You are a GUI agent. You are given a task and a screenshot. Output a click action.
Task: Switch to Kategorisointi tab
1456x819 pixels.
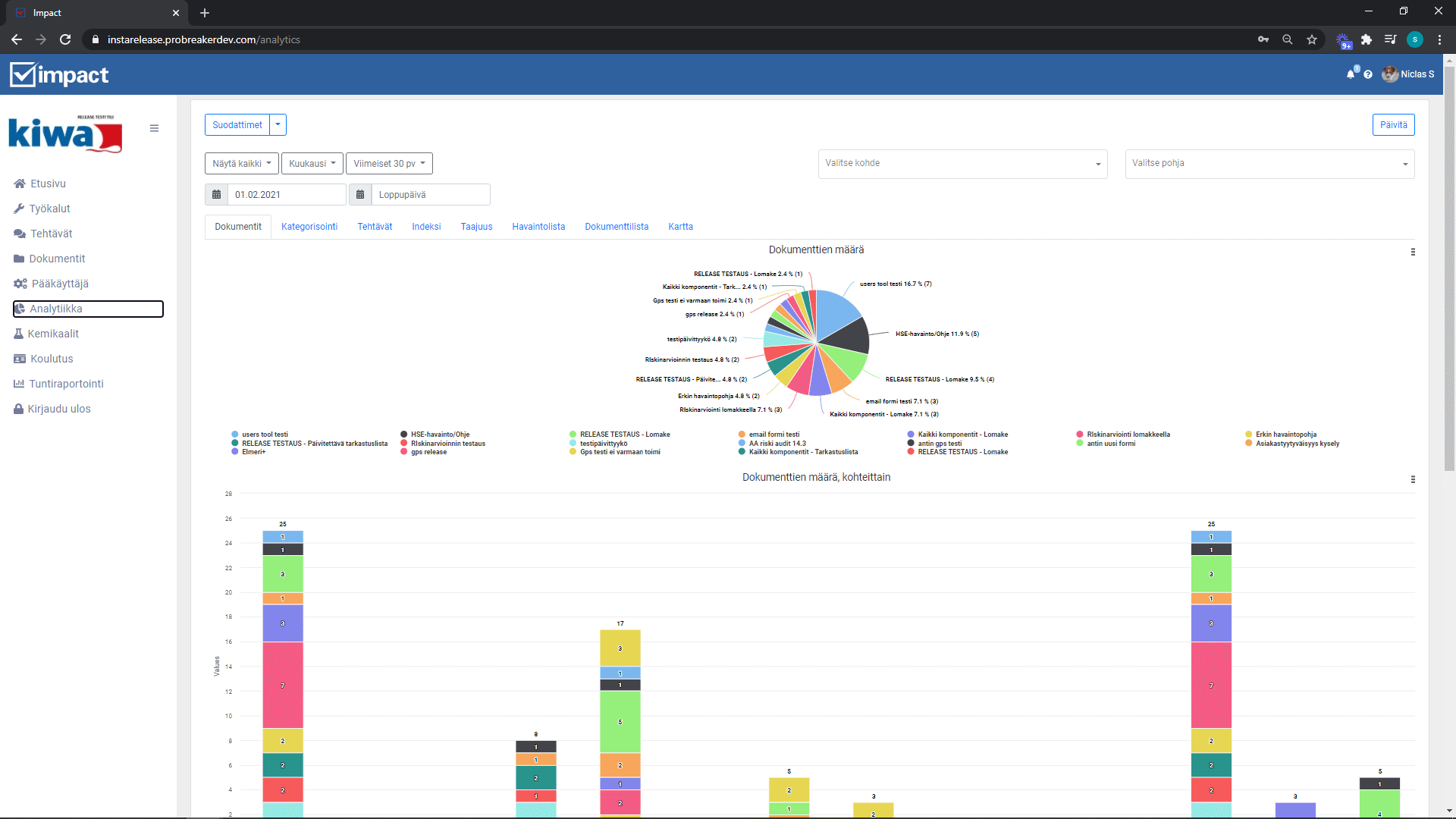coord(309,227)
